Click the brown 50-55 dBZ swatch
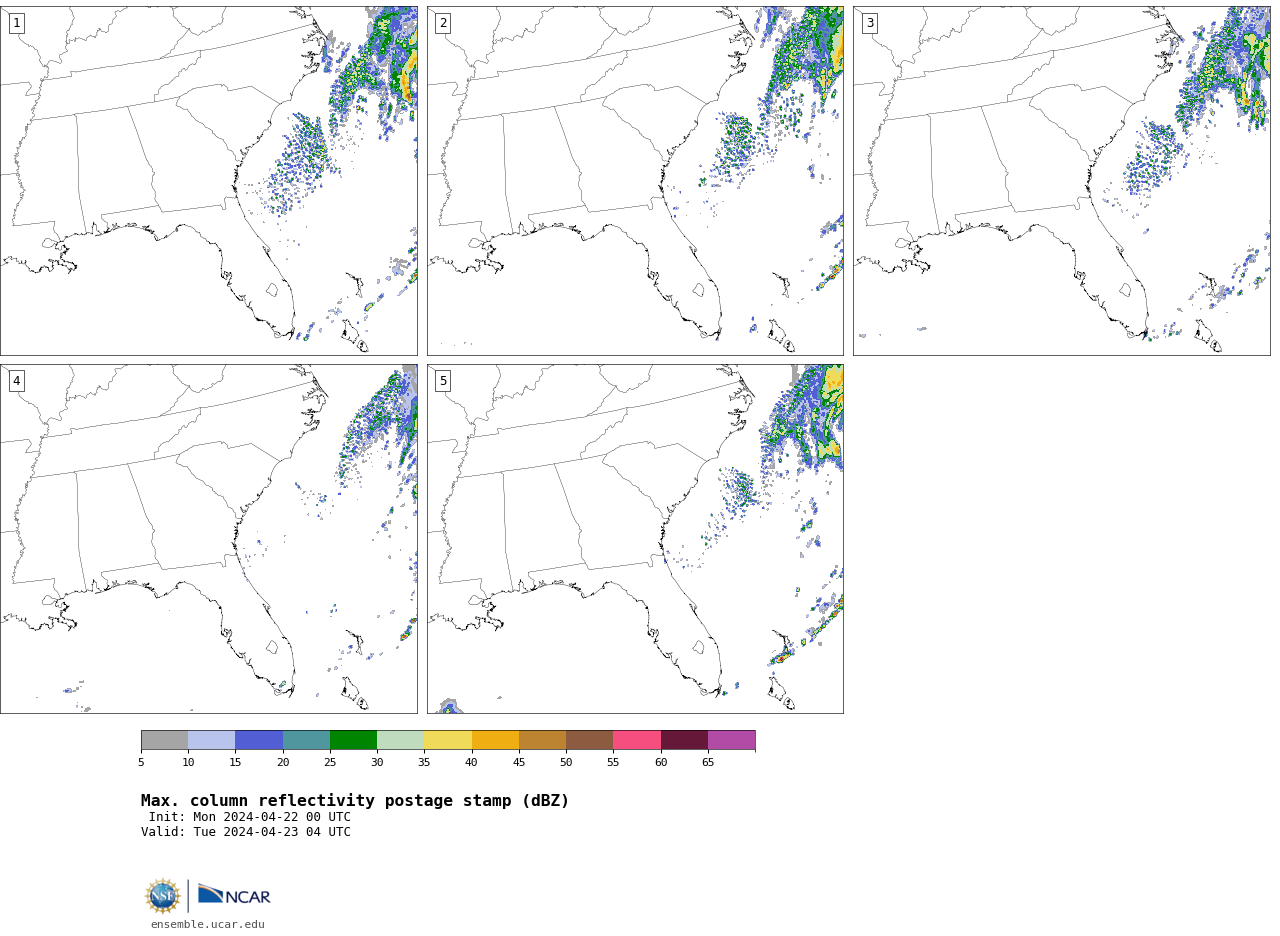The height and width of the screenshot is (936, 1280). click(x=590, y=740)
